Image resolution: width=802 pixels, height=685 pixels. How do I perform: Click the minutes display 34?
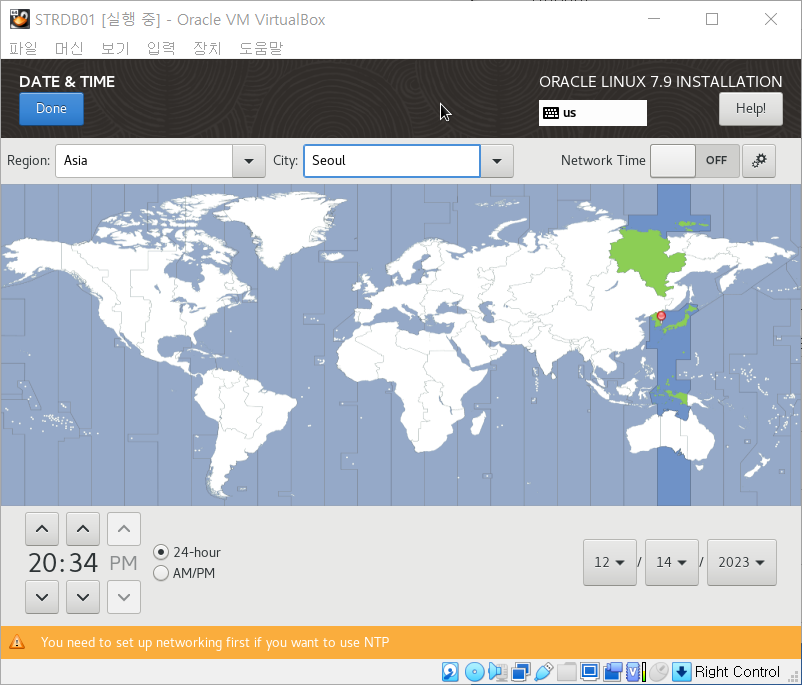83,563
